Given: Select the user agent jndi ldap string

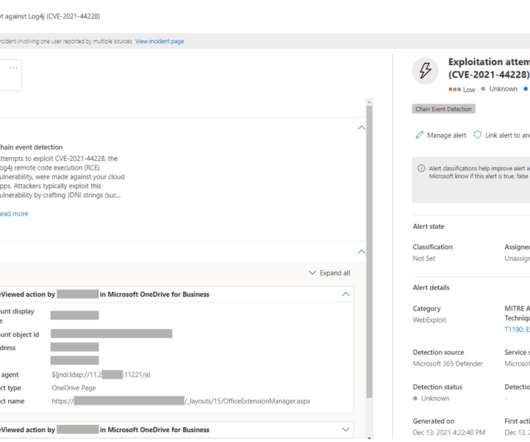Looking at the screenshot, I should pyautogui.click(x=101, y=374).
